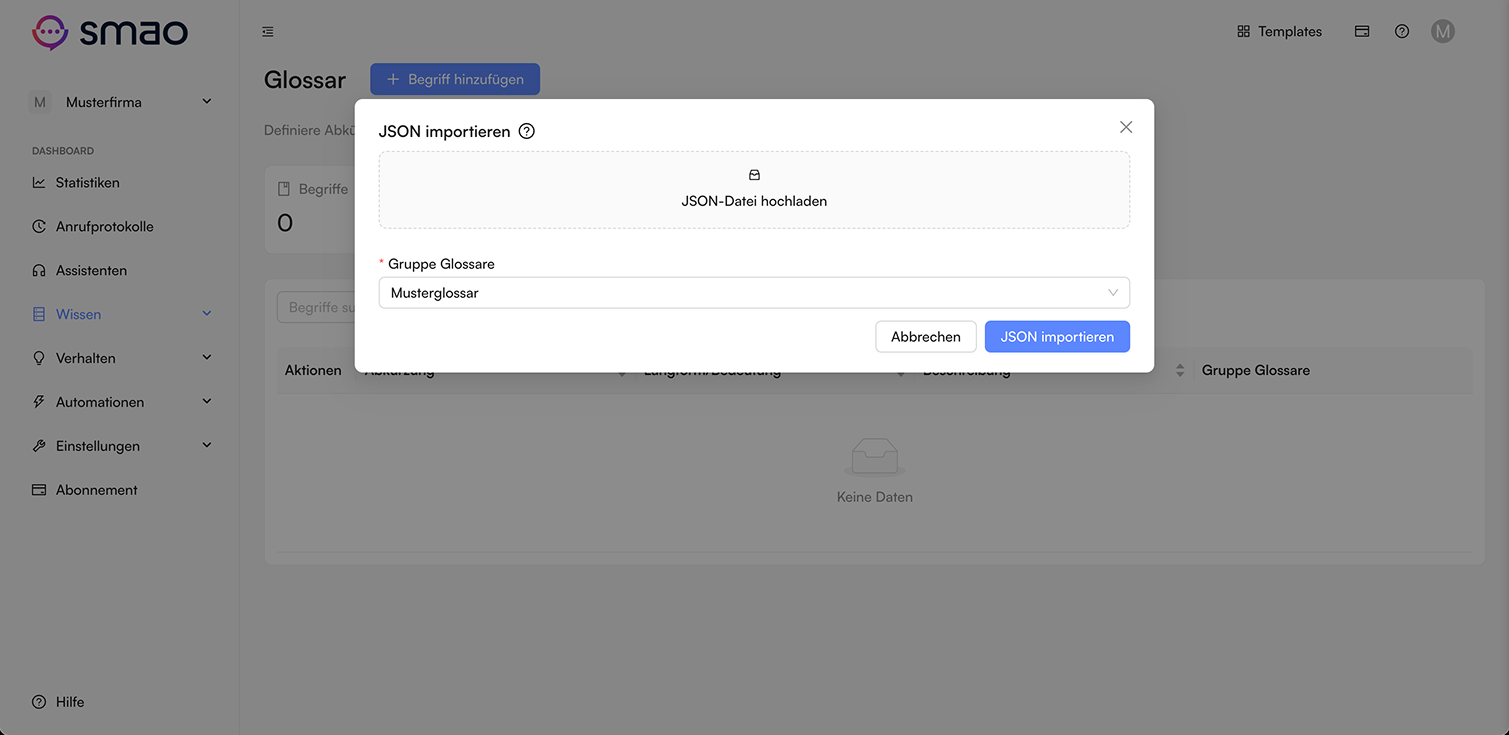Click the Musterfirma M avatar badge
Viewport: 1509px width, 735px height.
tap(40, 102)
